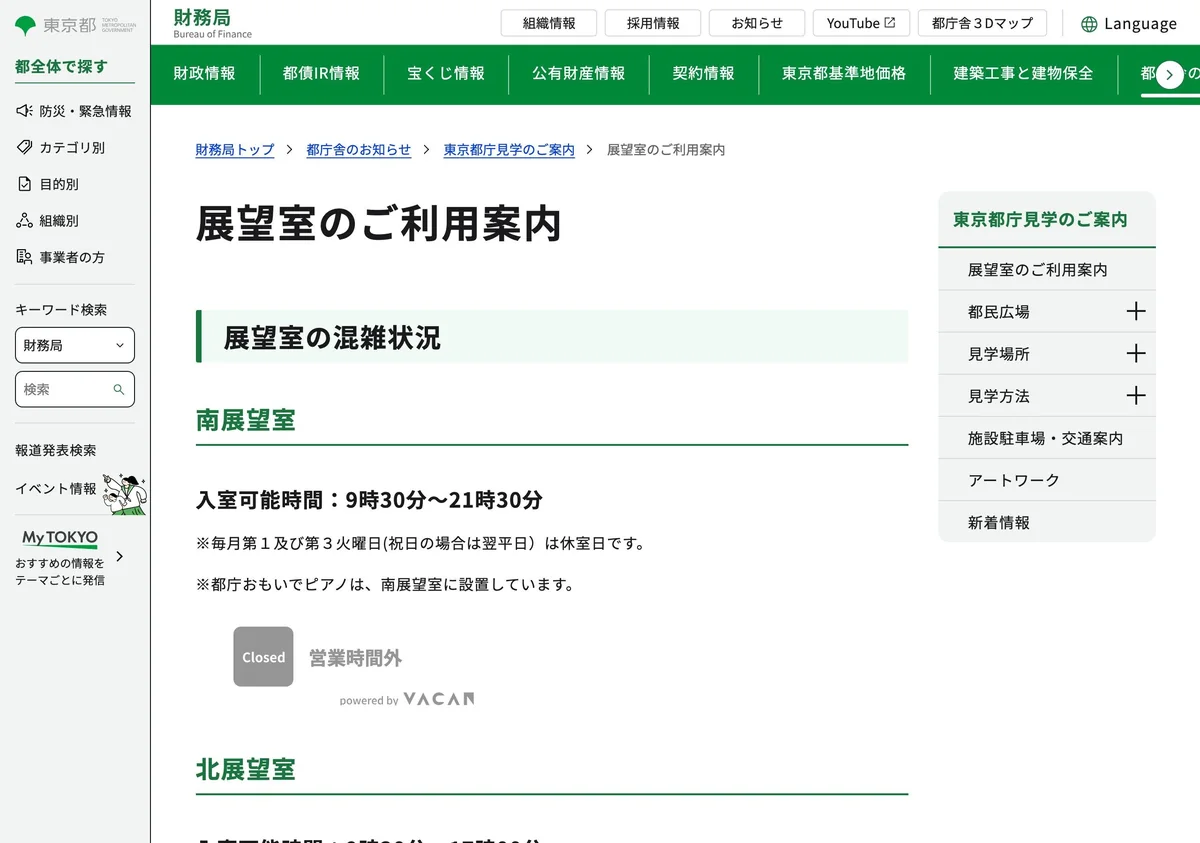This screenshot has width=1200, height=843.
Task: Click the 採用情報 header button
Action: click(653, 23)
